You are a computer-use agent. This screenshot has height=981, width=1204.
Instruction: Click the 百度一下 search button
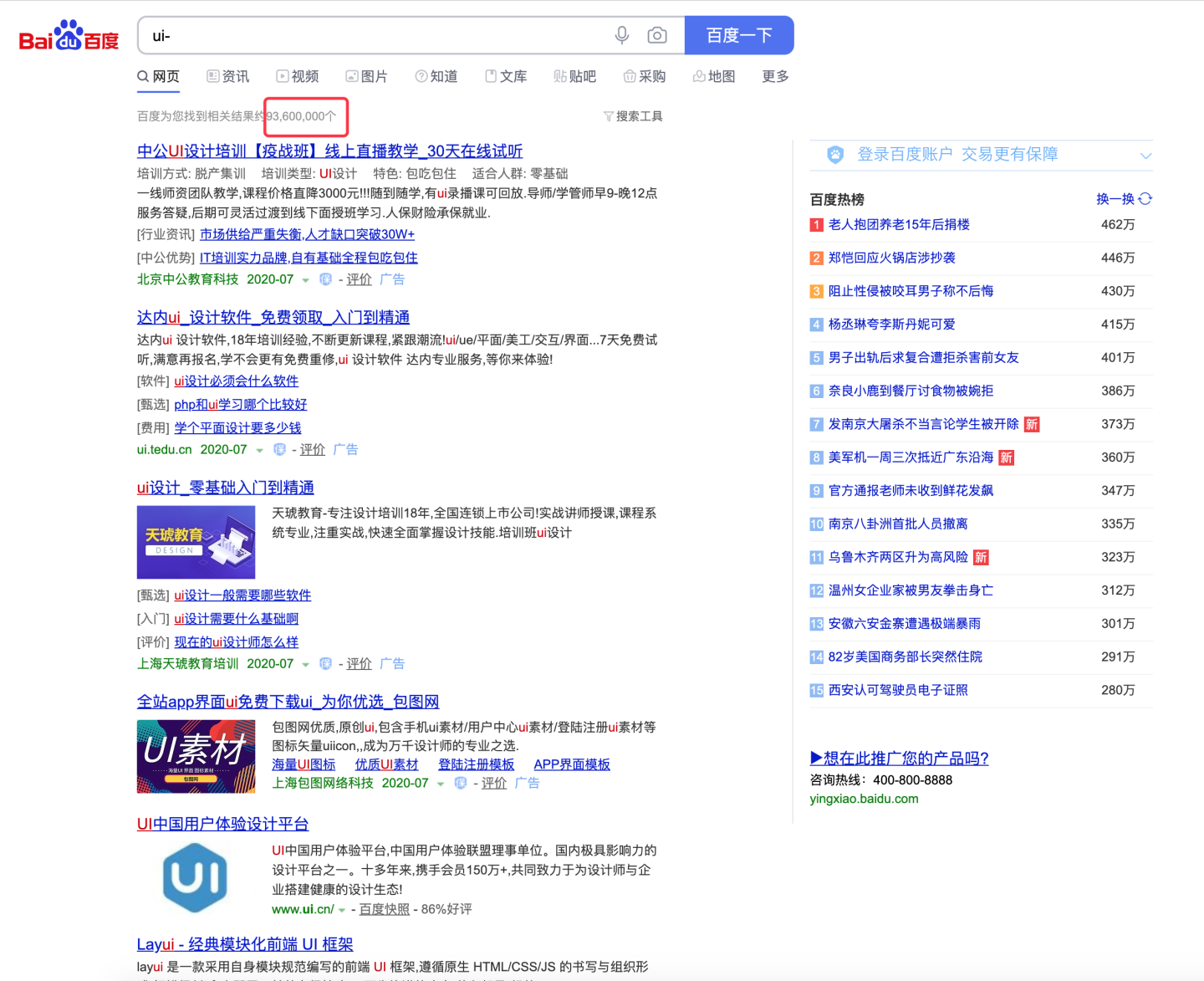(739, 35)
